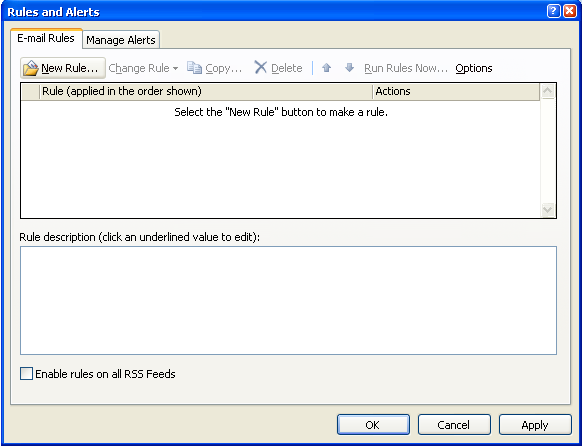Viewport: 582px width, 446px height.
Task: Close the Rules and Alerts dialog
Action: [x=569, y=12]
